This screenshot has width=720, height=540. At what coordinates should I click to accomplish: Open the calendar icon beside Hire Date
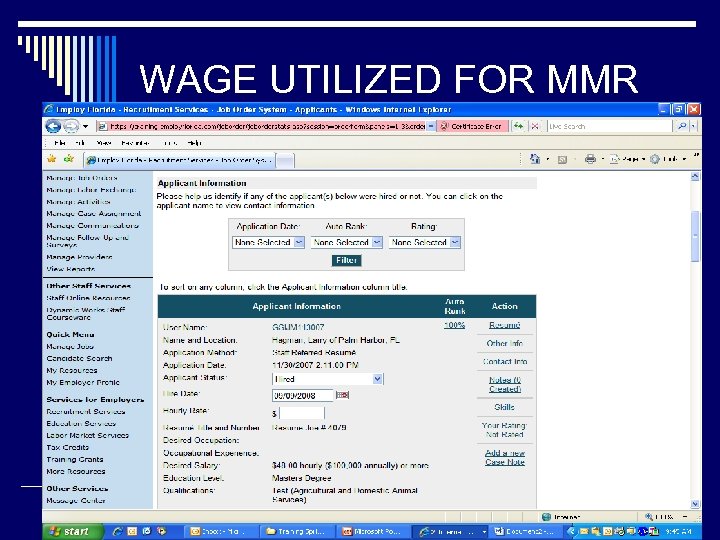[x=343, y=395]
